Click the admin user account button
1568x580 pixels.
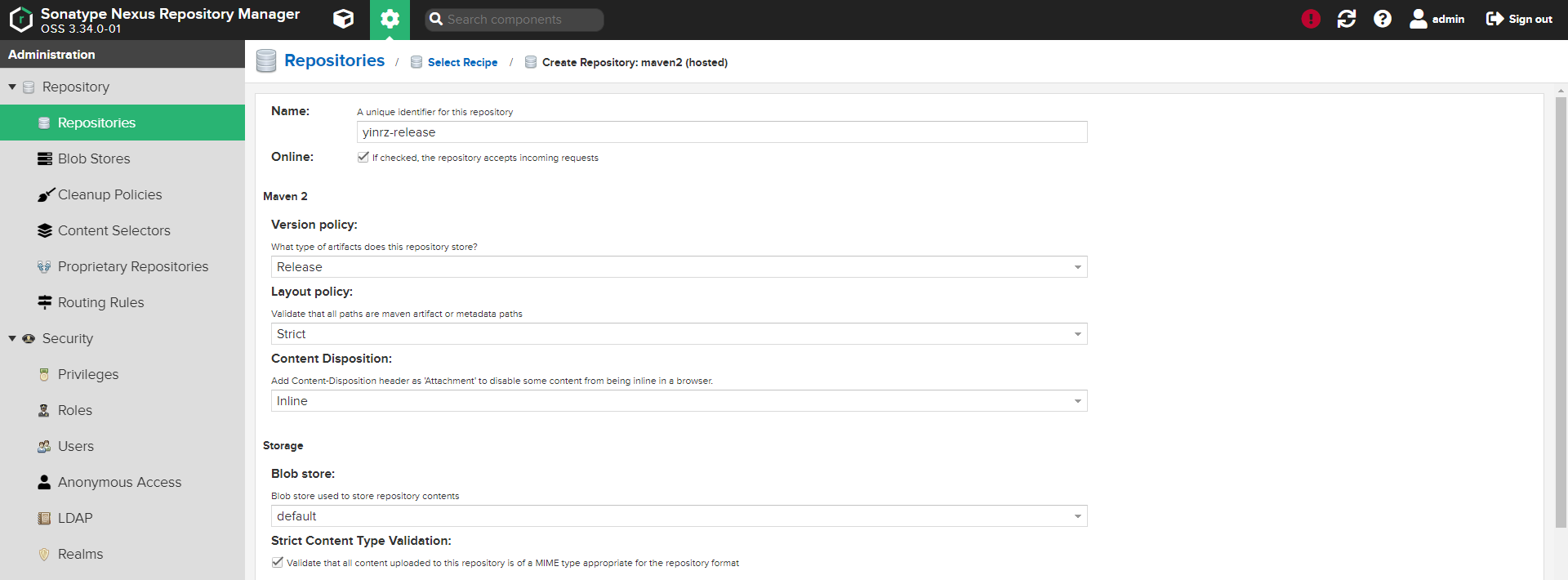click(x=1437, y=19)
